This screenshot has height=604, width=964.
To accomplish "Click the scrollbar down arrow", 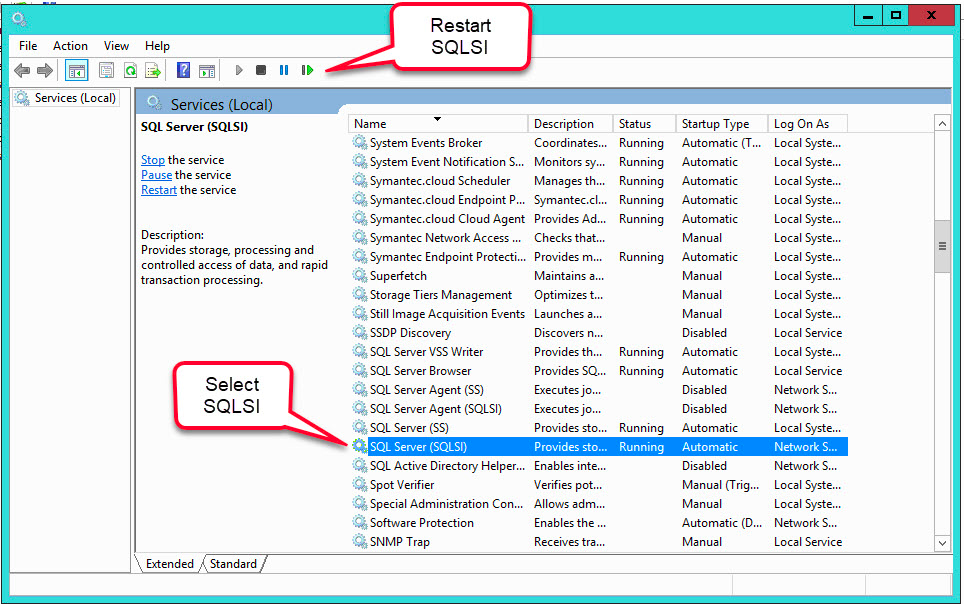I will (942, 542).
